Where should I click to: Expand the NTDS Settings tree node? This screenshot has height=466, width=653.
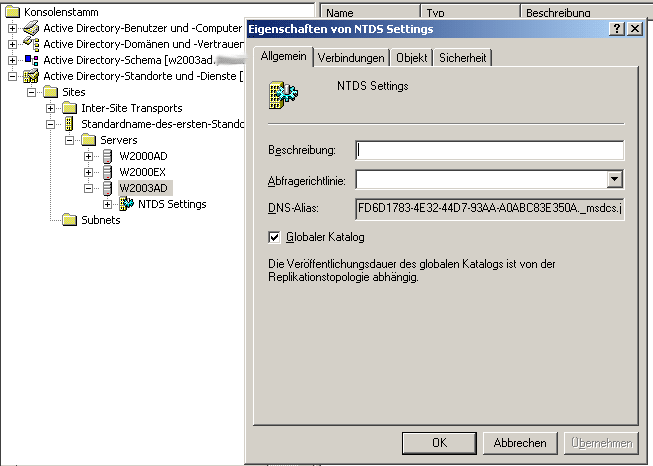(108, 204)
